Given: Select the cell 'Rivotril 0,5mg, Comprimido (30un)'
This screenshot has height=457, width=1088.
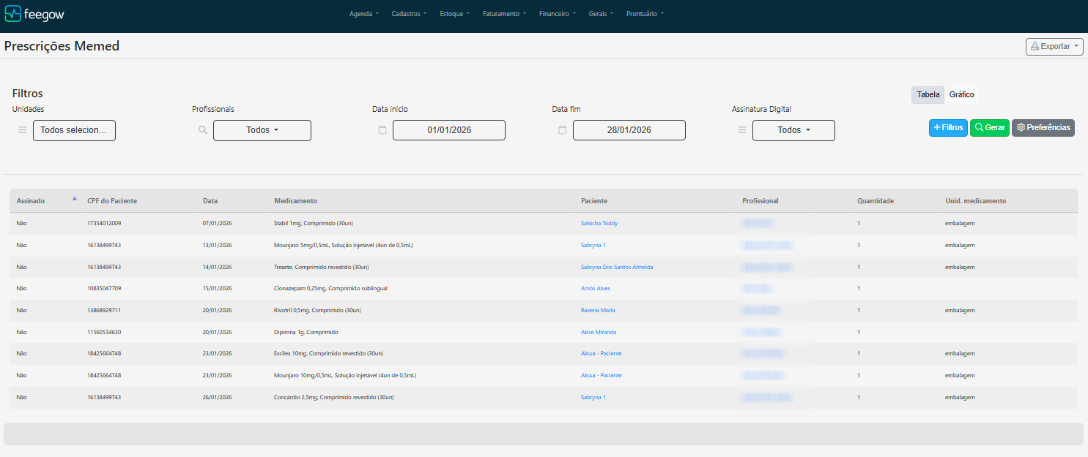Looking at the screenshot, I should click(x=317, y=310).
